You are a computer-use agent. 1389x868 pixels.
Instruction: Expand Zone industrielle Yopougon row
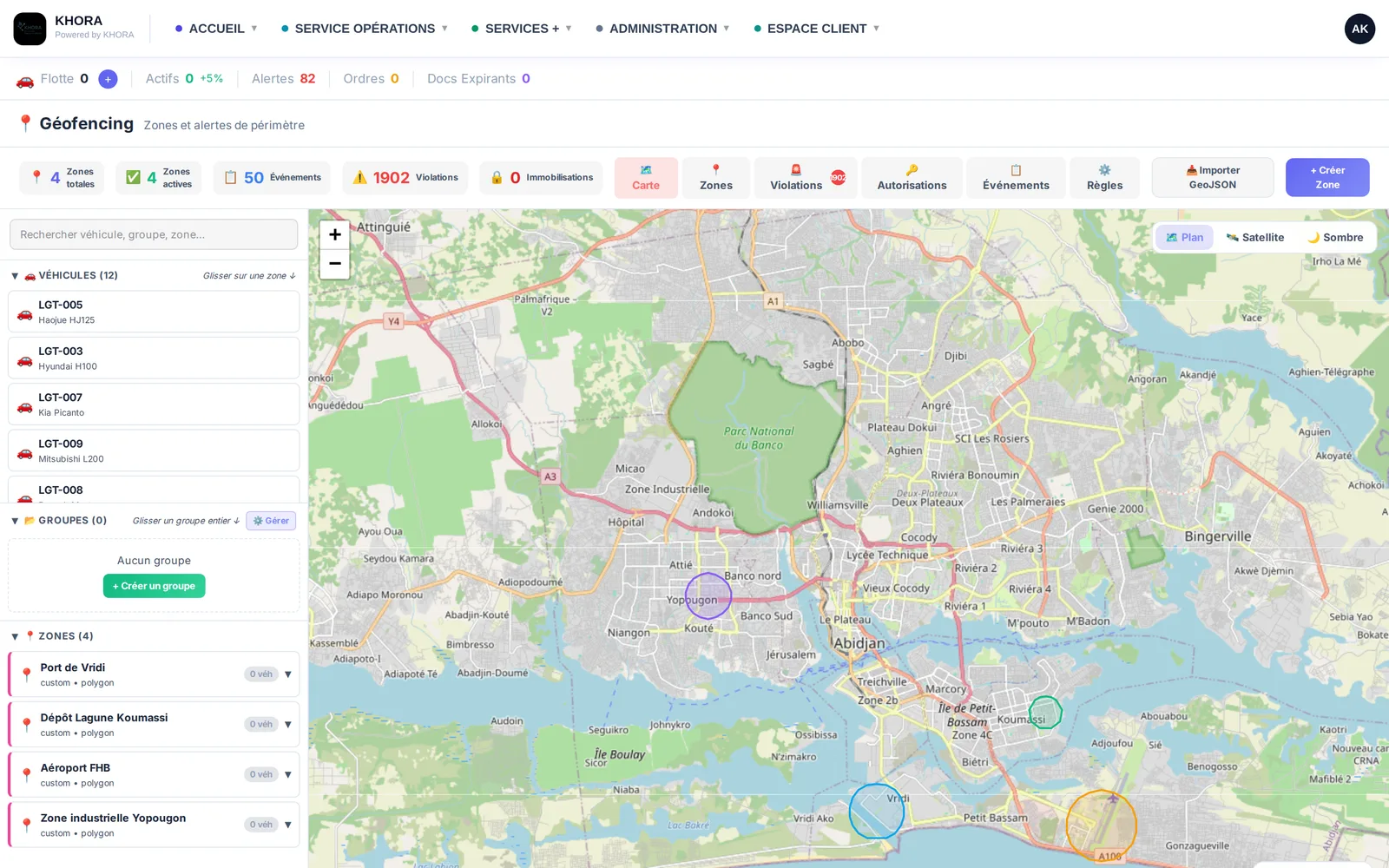tap(288, 825)
